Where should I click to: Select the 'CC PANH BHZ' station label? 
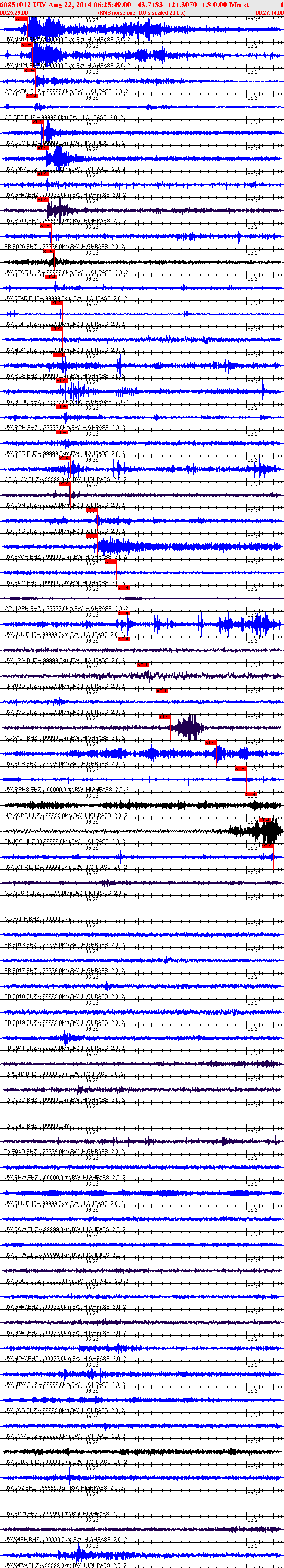(22, 919)
